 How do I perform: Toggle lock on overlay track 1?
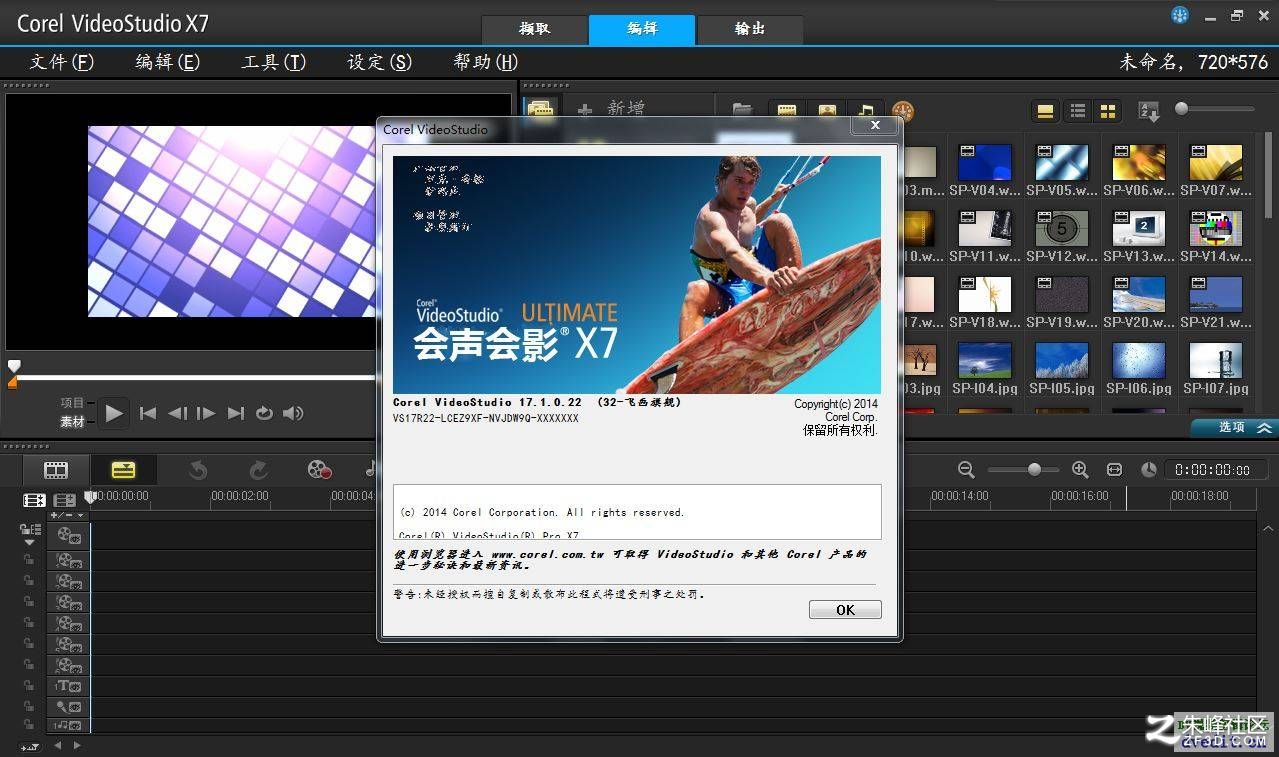pos(29,560)
